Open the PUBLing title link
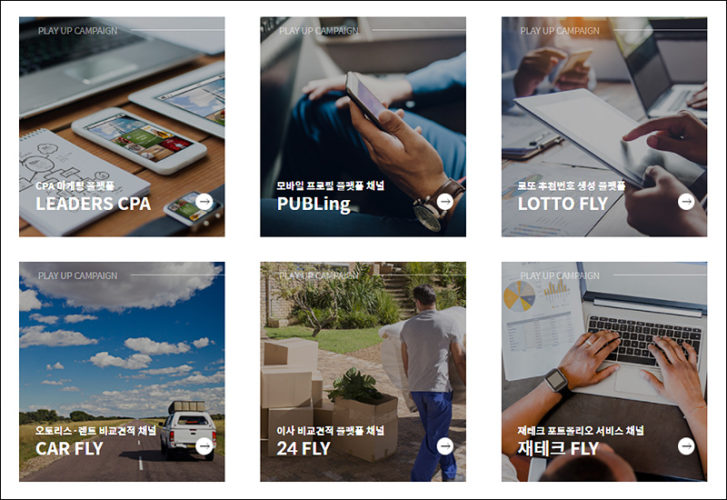 (x=313, y=204)
